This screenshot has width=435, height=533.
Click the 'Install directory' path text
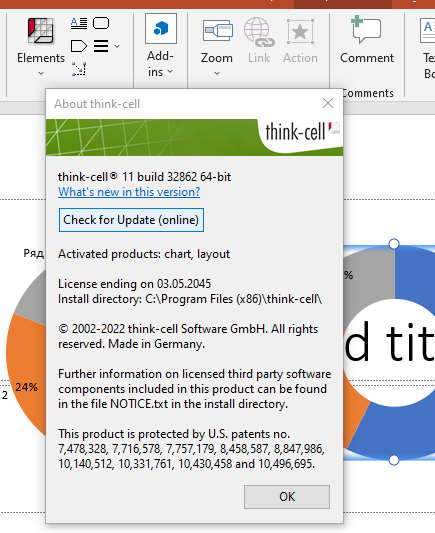(x=190, y=299)
